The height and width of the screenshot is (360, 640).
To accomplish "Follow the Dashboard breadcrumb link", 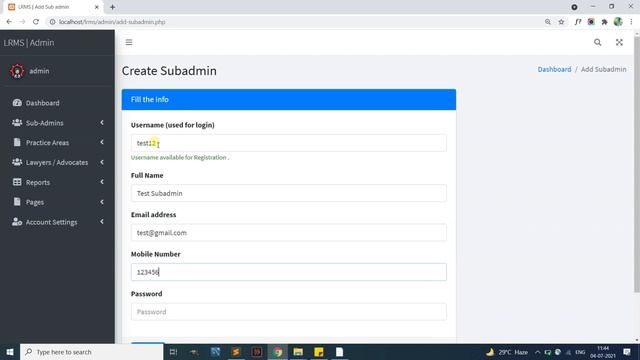I will click(x=554, y=69).
